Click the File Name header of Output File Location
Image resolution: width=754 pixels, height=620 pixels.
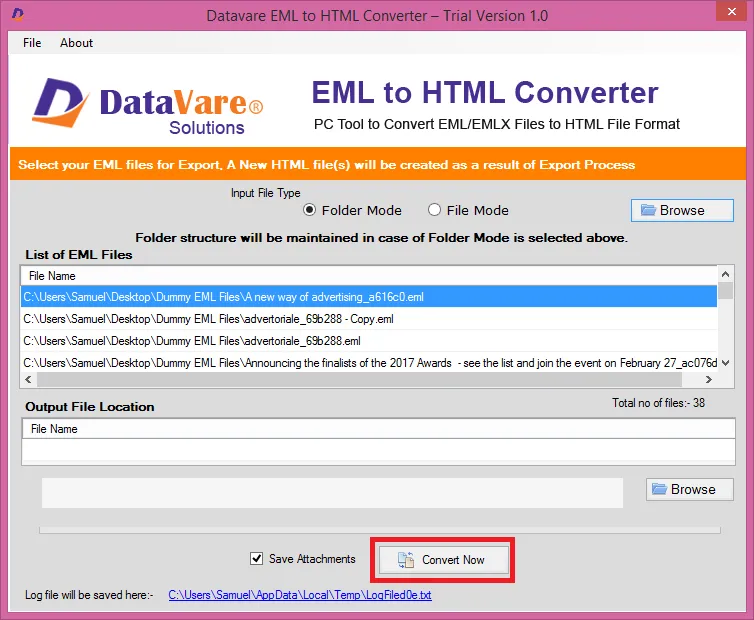pos(378,429)
